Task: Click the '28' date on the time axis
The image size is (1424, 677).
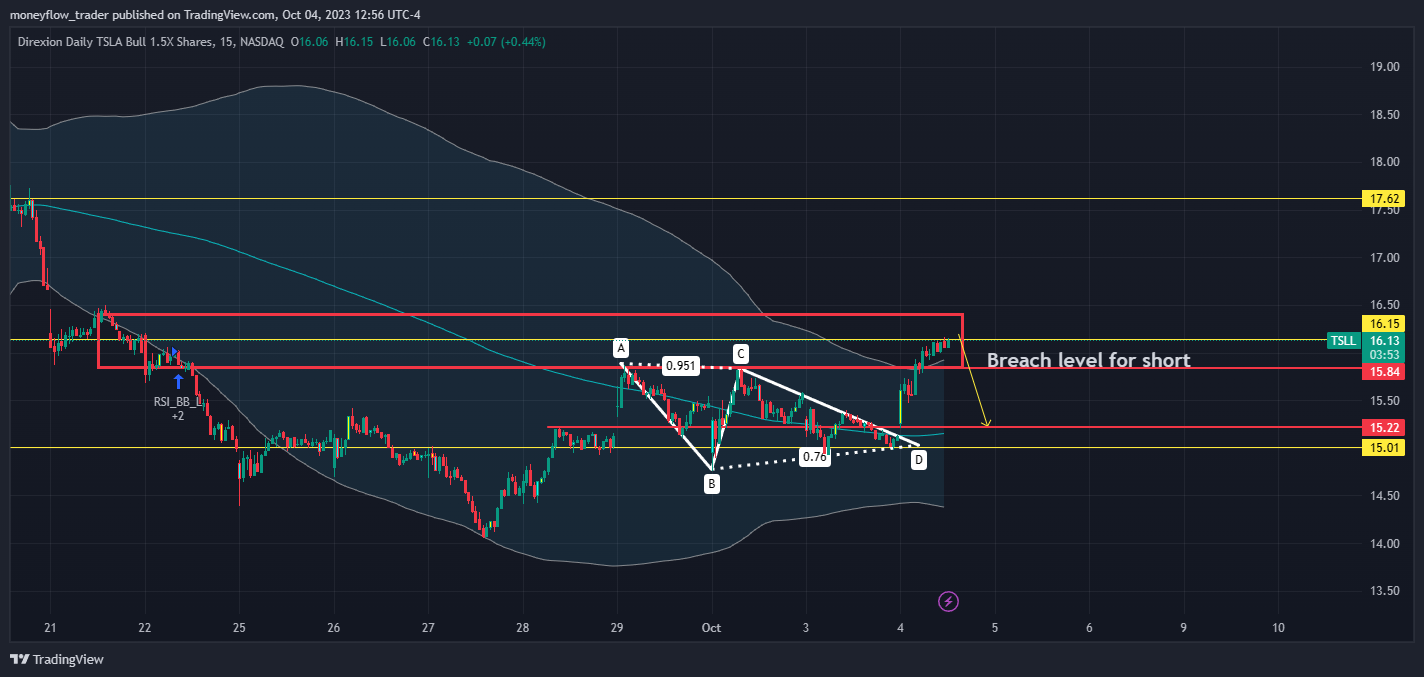Action: (523, 627)
